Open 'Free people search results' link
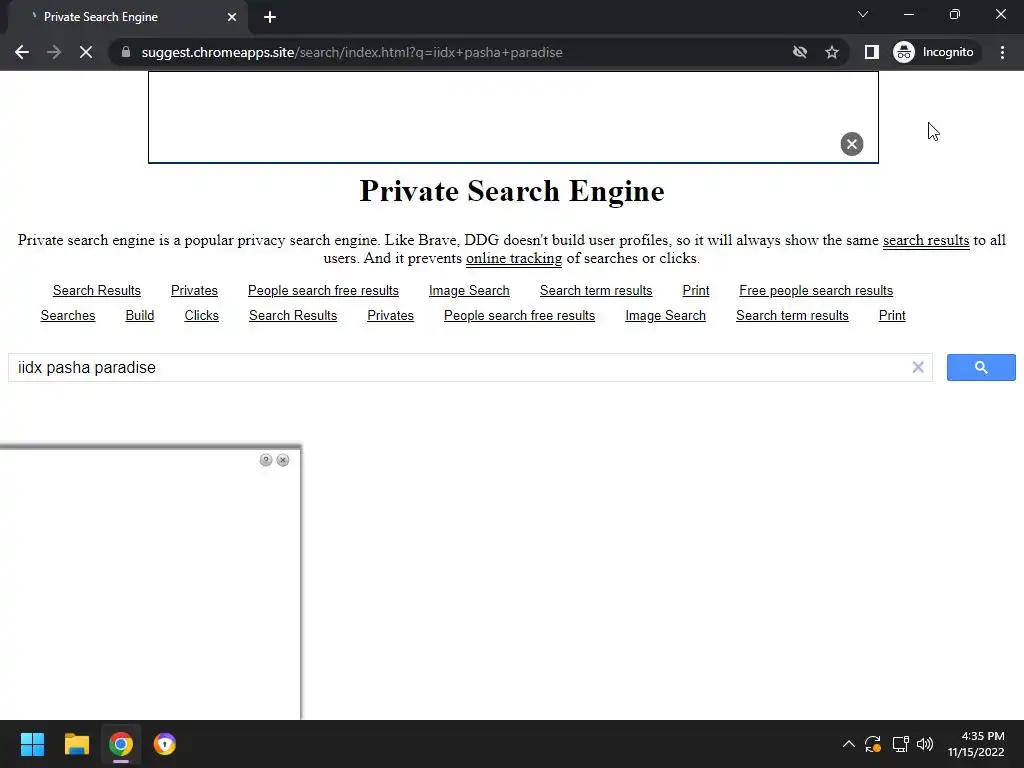Viewport: 1024px width, 768px height. tap(816, 291)
